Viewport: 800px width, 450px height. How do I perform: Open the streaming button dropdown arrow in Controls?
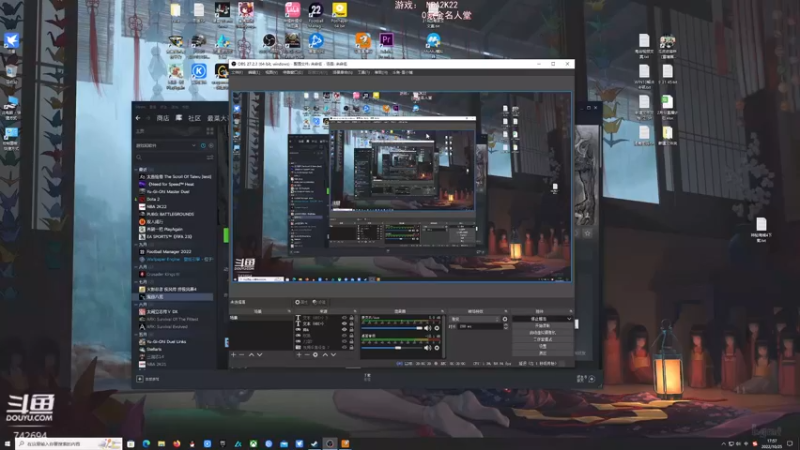[x=569, y=319]
